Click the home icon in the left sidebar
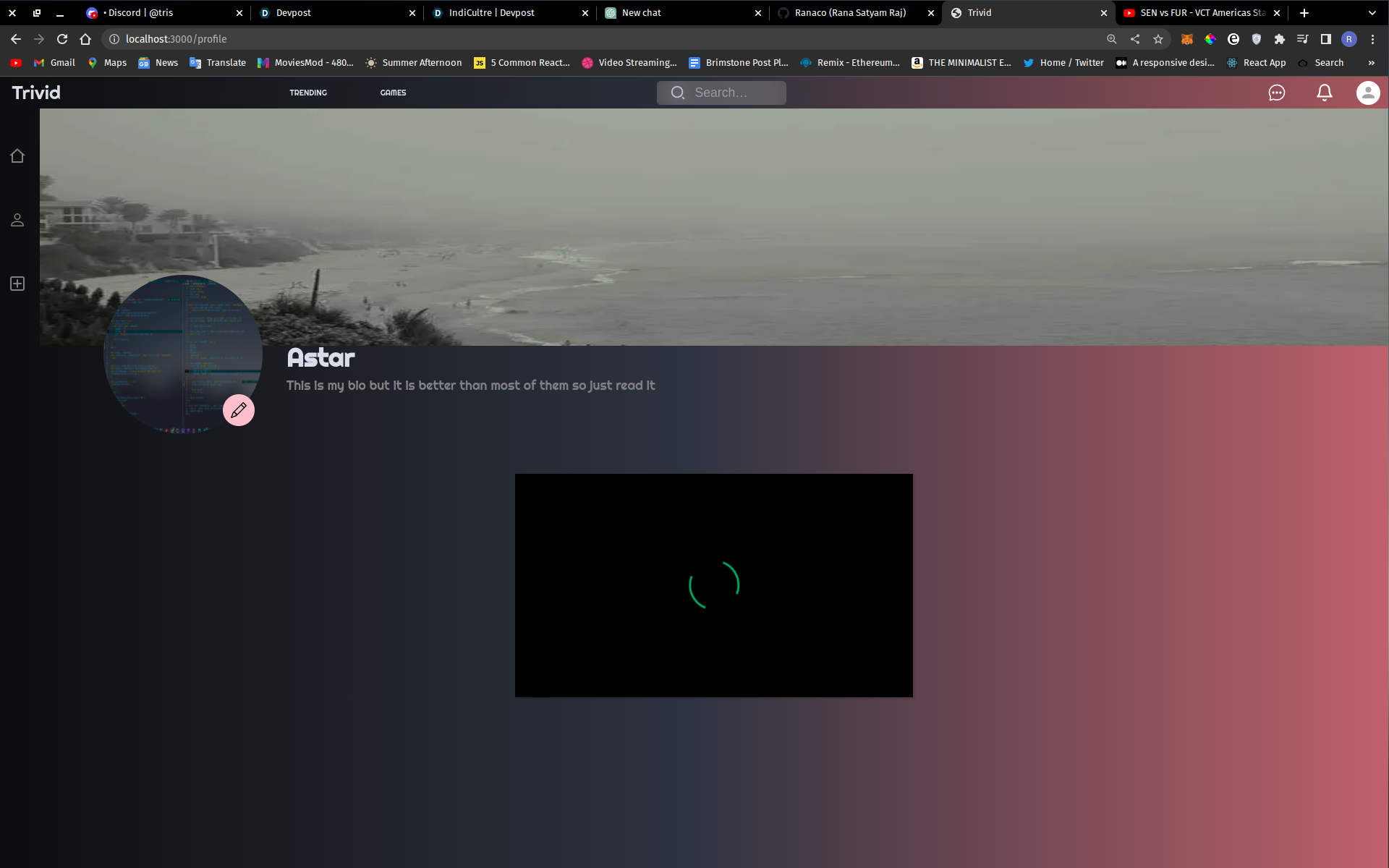Screen dimensions: 1389x868 coord(17,156)
